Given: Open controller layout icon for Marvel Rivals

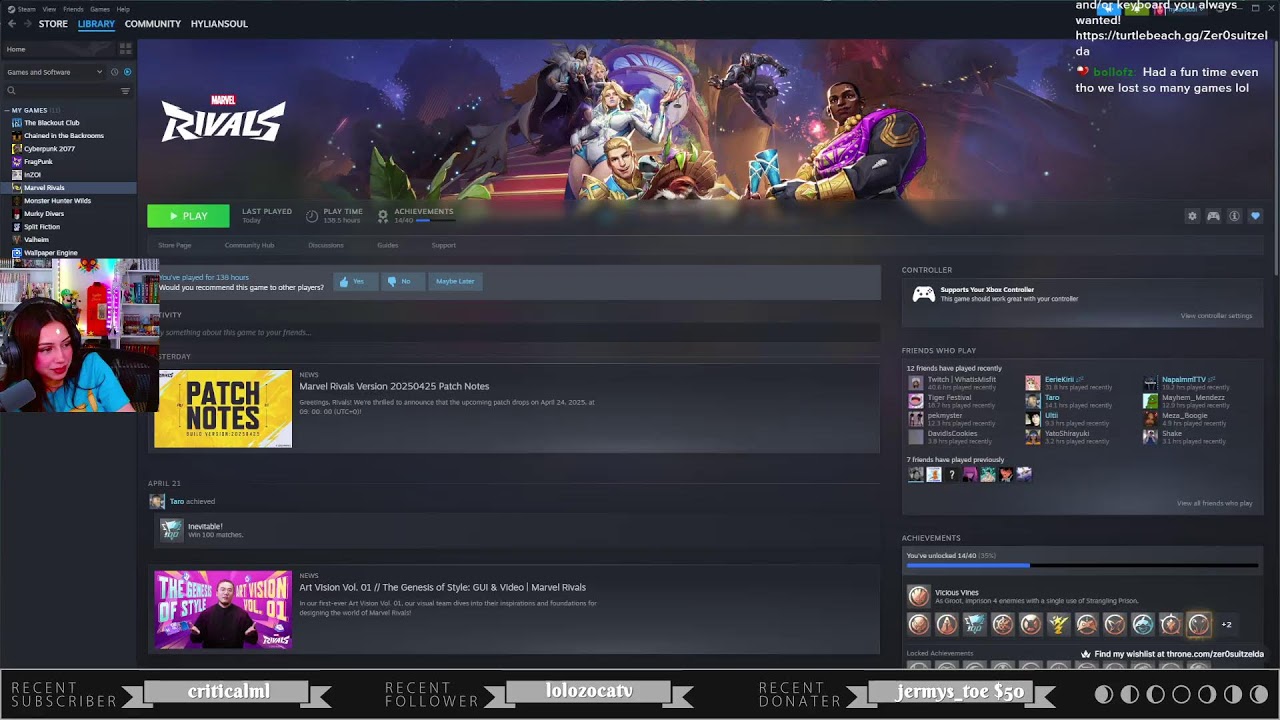Looking at the screenshot, I should [1213, 216].
